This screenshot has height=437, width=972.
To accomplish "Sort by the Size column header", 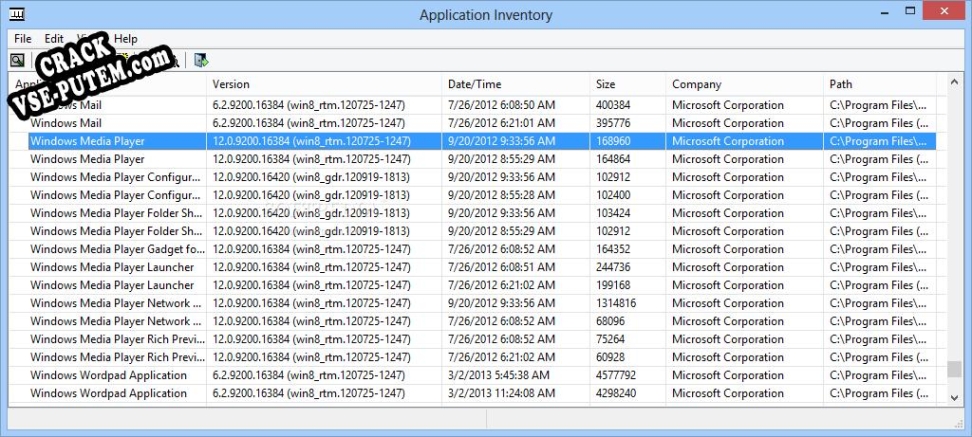I will click(628, 84).
